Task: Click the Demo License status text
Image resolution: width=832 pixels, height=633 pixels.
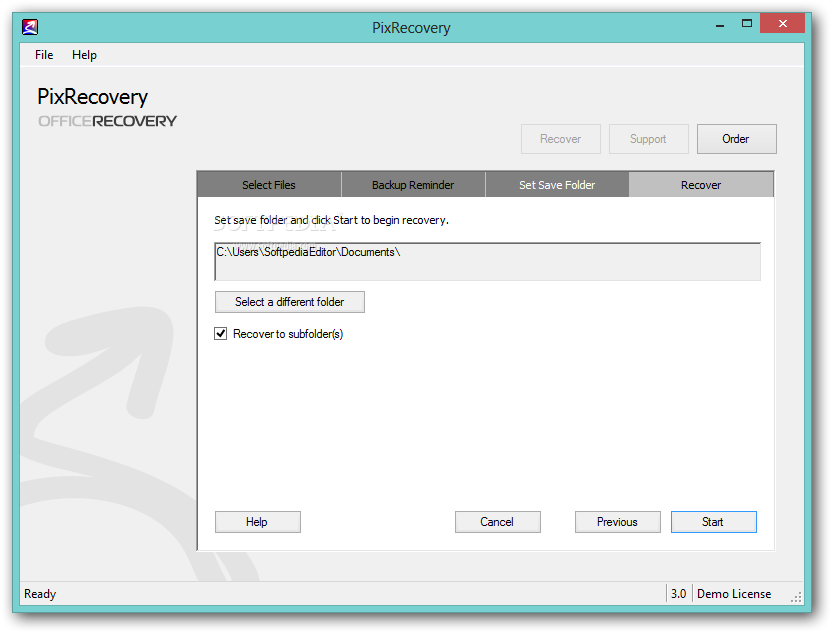Action: tap(734, 594)
